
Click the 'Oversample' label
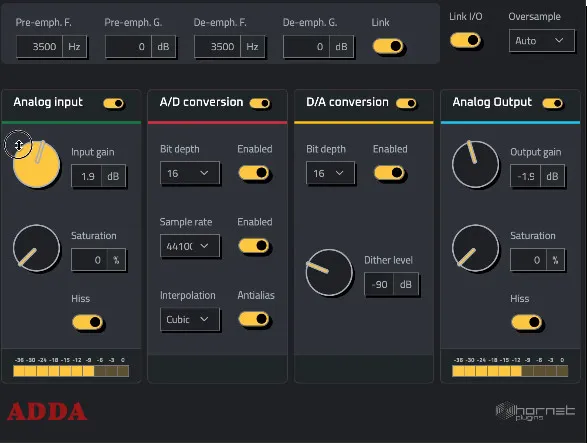(534, 17)
